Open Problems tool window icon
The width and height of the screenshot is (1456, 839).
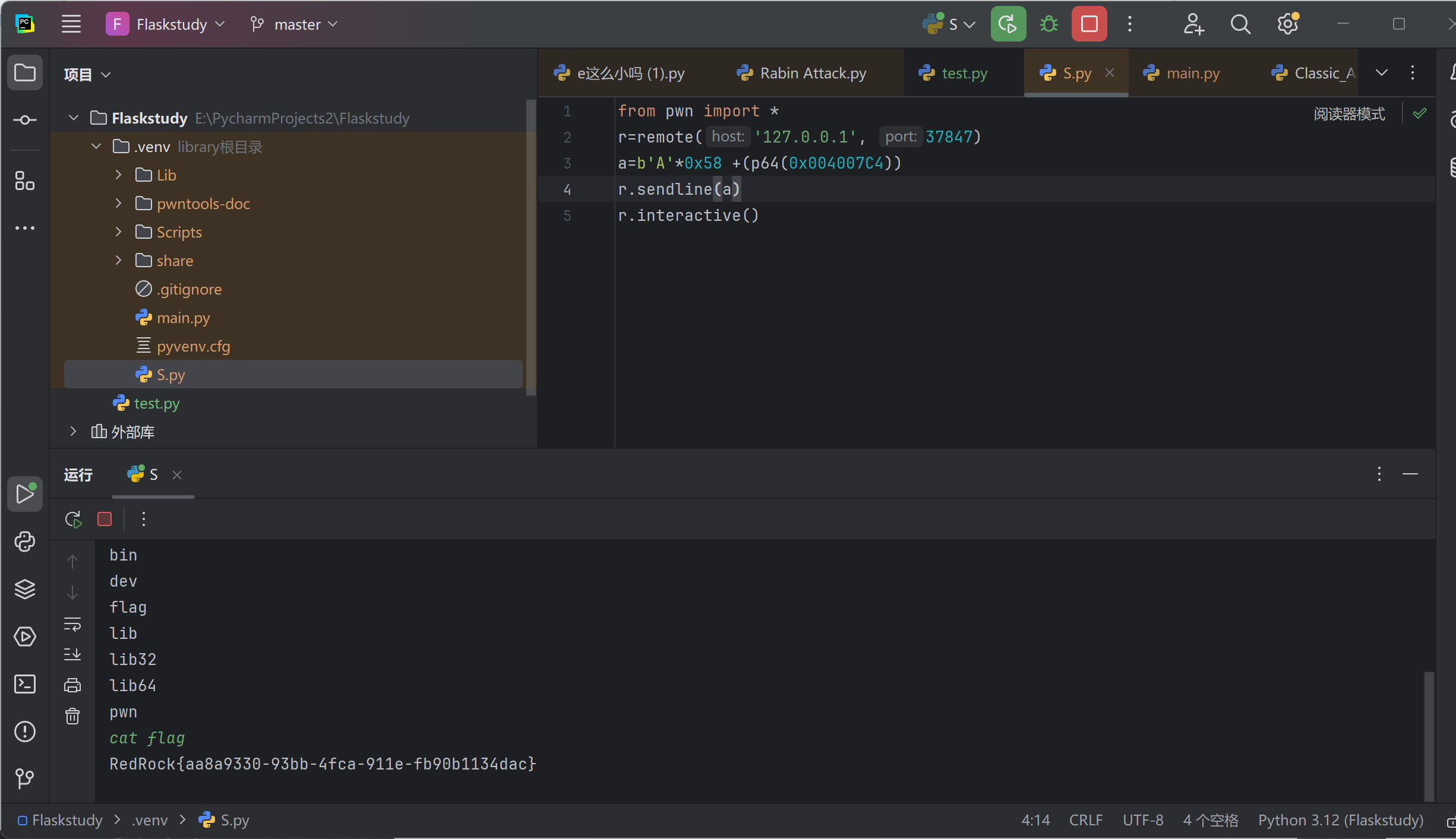click(24, 732)
